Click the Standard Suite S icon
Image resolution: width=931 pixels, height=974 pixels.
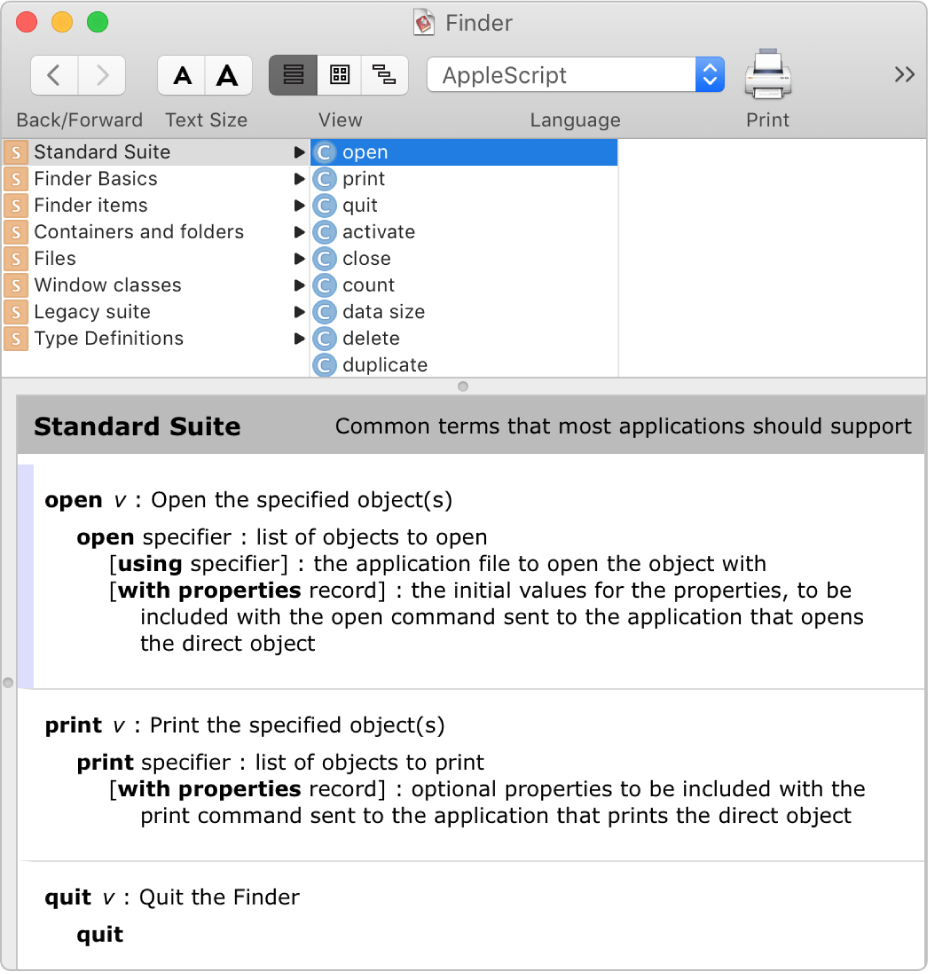[16, 152]
